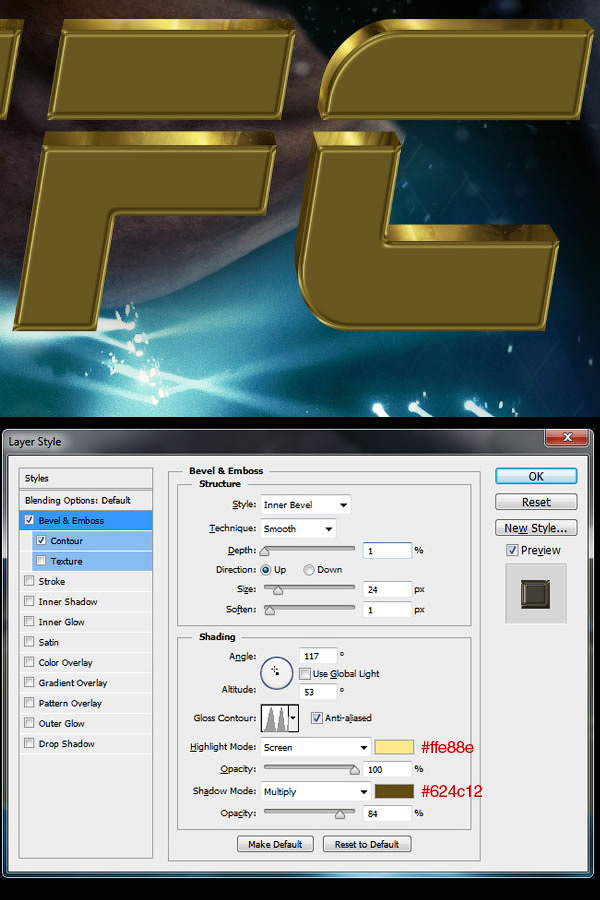The image size is (600, 900).
Task: Enable the Pattern Overlay checkbox
Action: pyautogui.click(x=29, y=703)
